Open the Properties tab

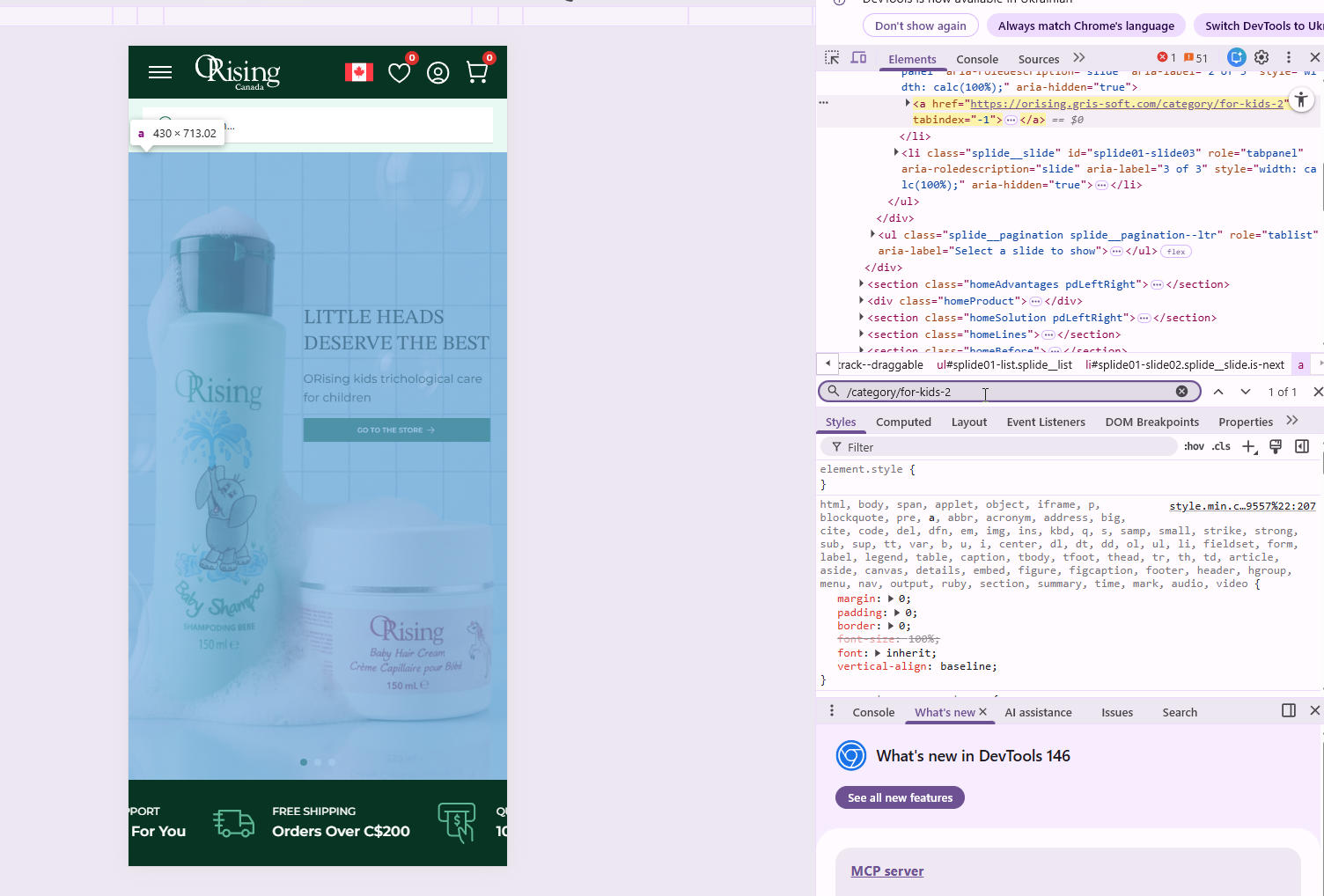pos(1246,422)
